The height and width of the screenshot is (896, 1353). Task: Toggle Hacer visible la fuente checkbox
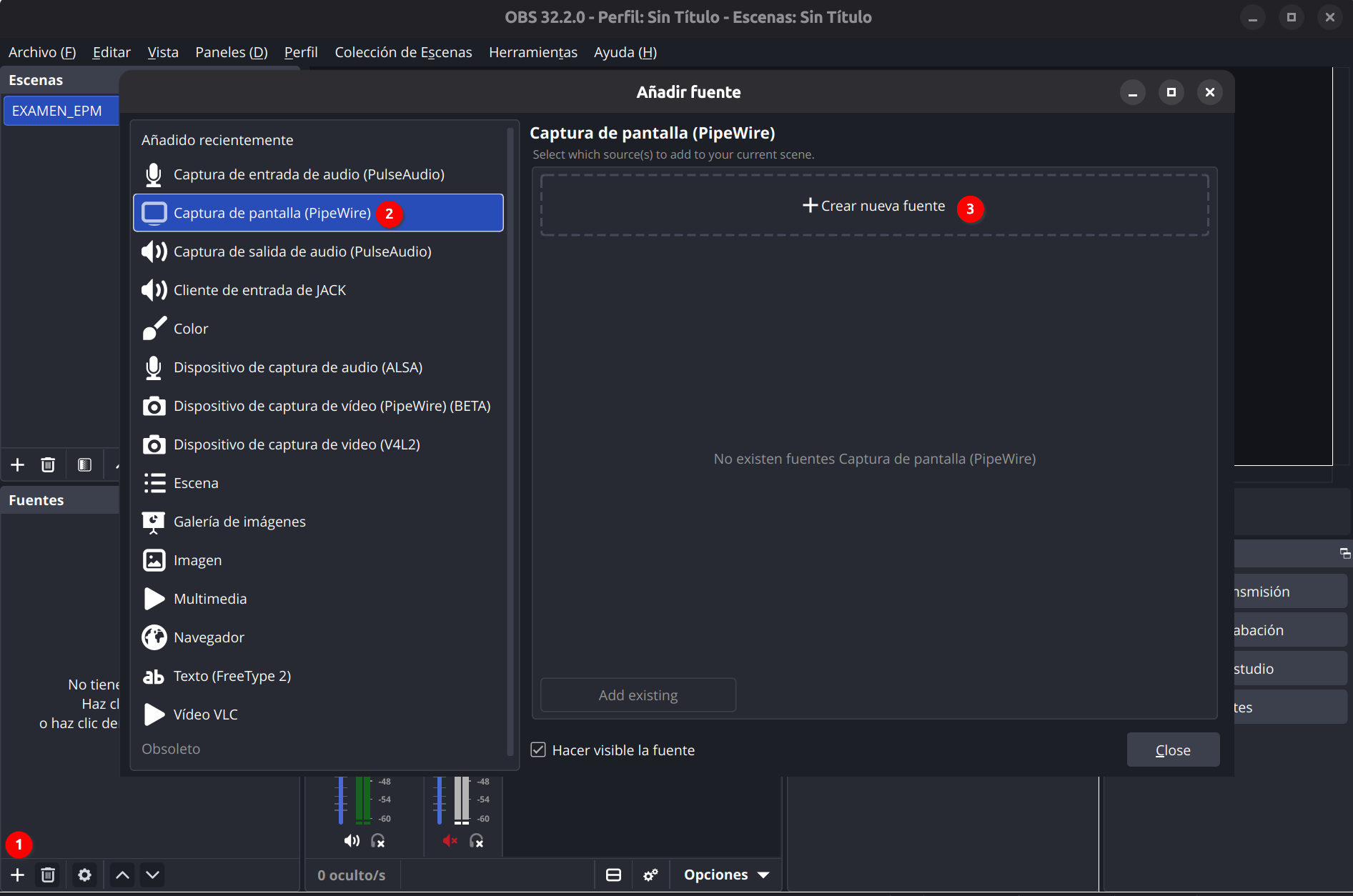coord(538,750)
